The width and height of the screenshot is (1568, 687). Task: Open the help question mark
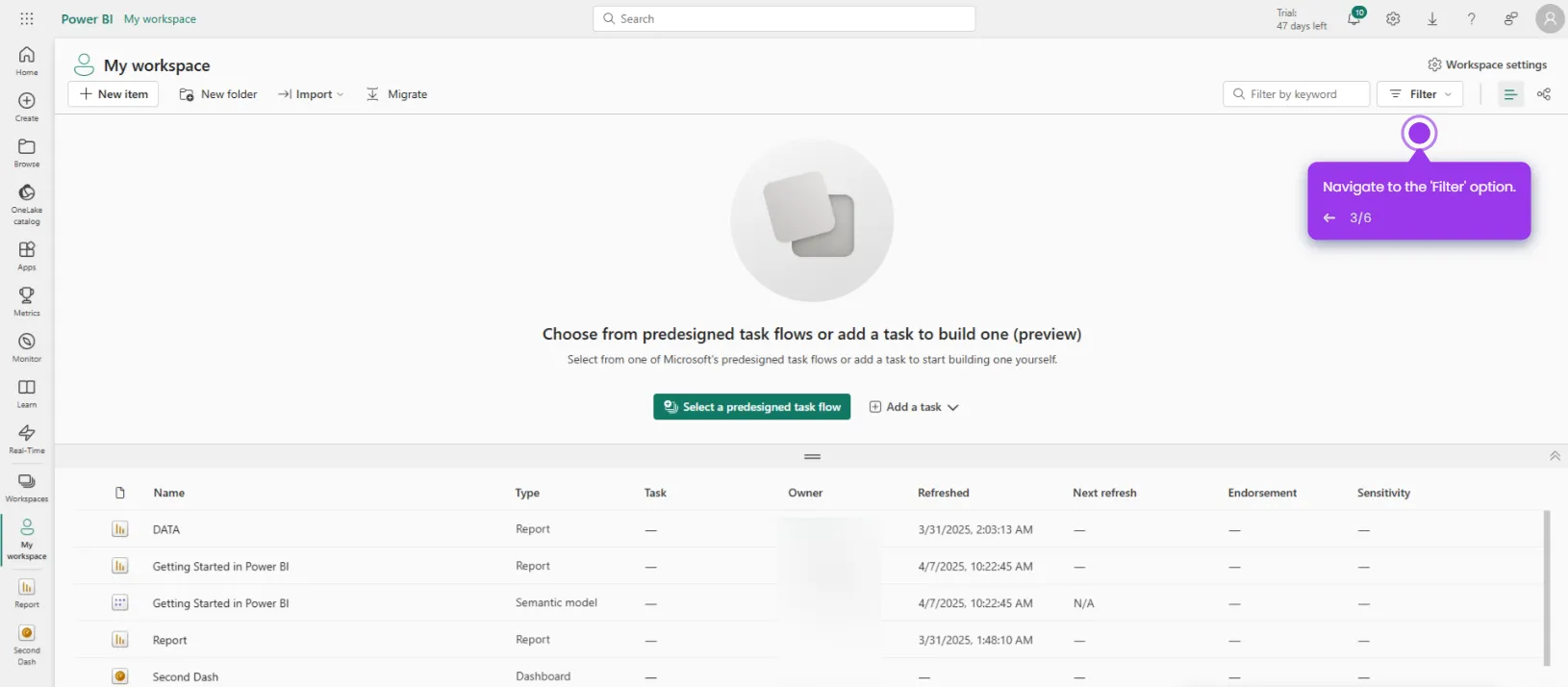(x=1471, y=18)
